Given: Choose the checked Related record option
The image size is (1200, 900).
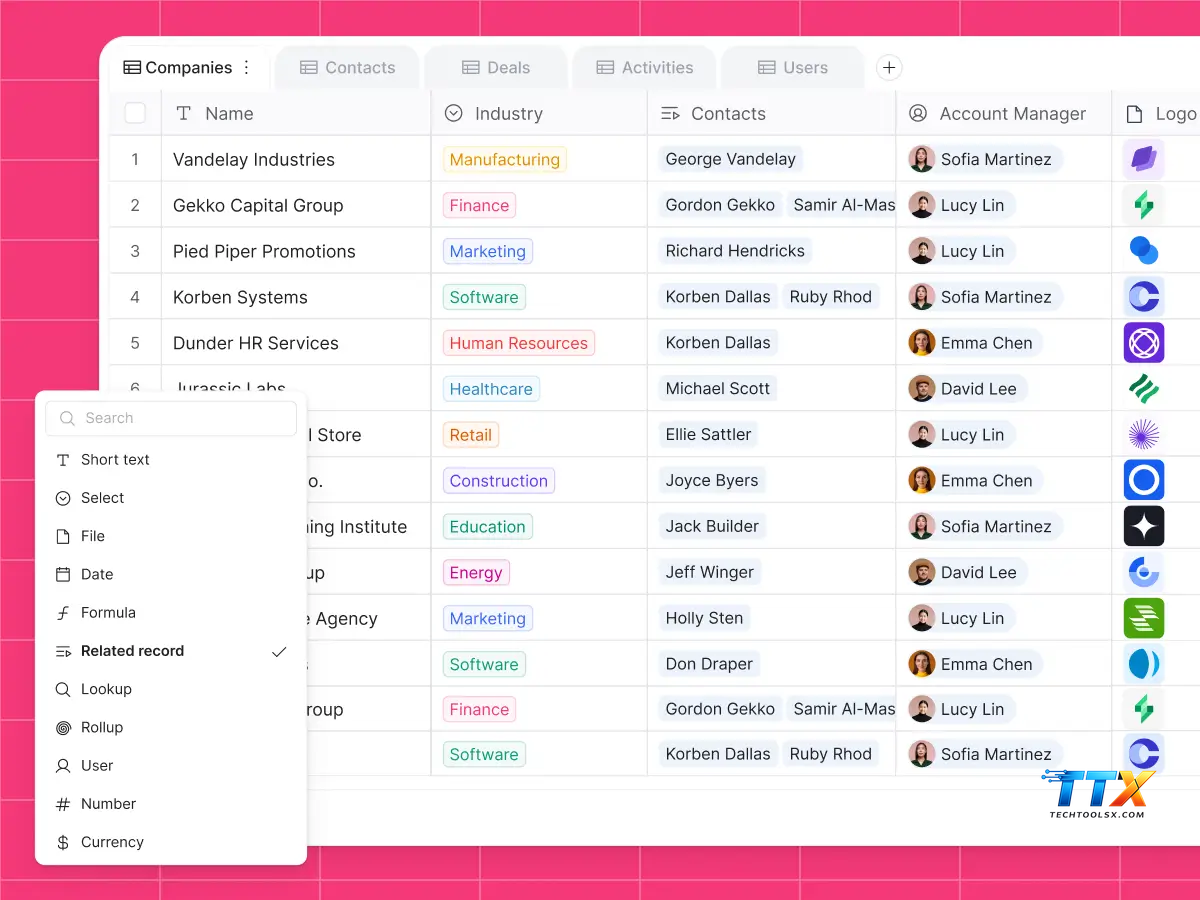Looking at the screenshot, I should coord(171,651).
